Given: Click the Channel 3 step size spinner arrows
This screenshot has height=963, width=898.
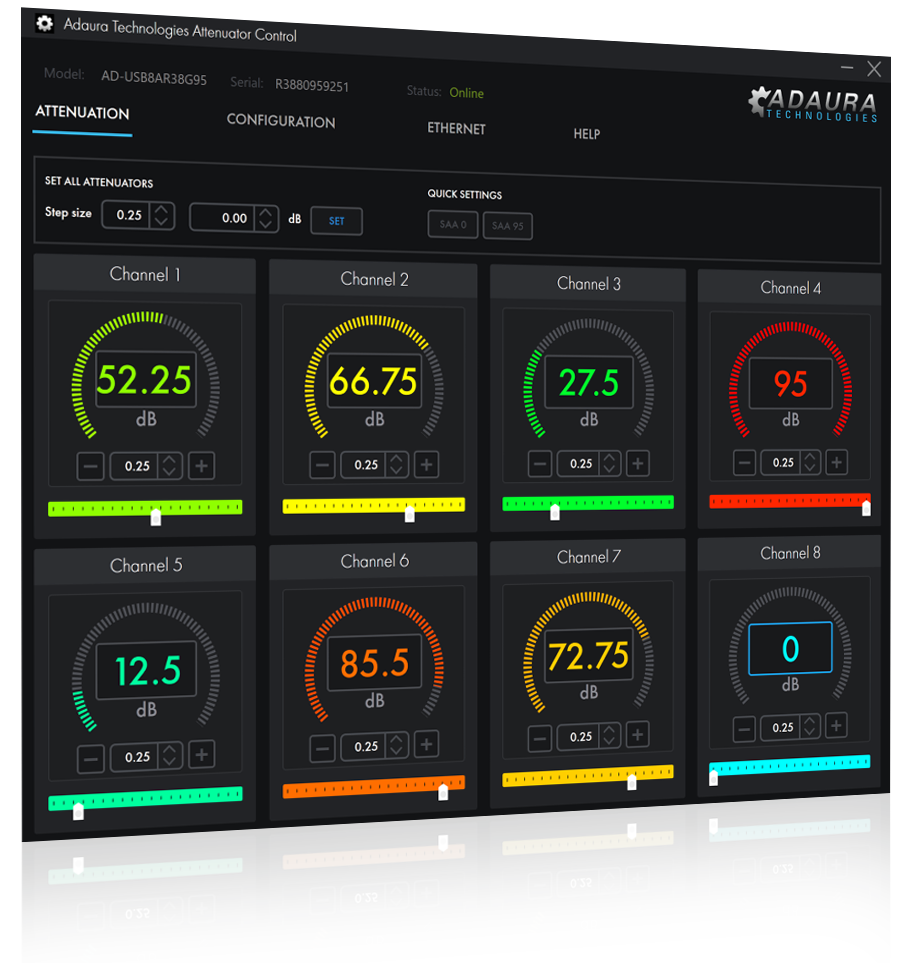Looking at the screenshot, I should (610, 463).
